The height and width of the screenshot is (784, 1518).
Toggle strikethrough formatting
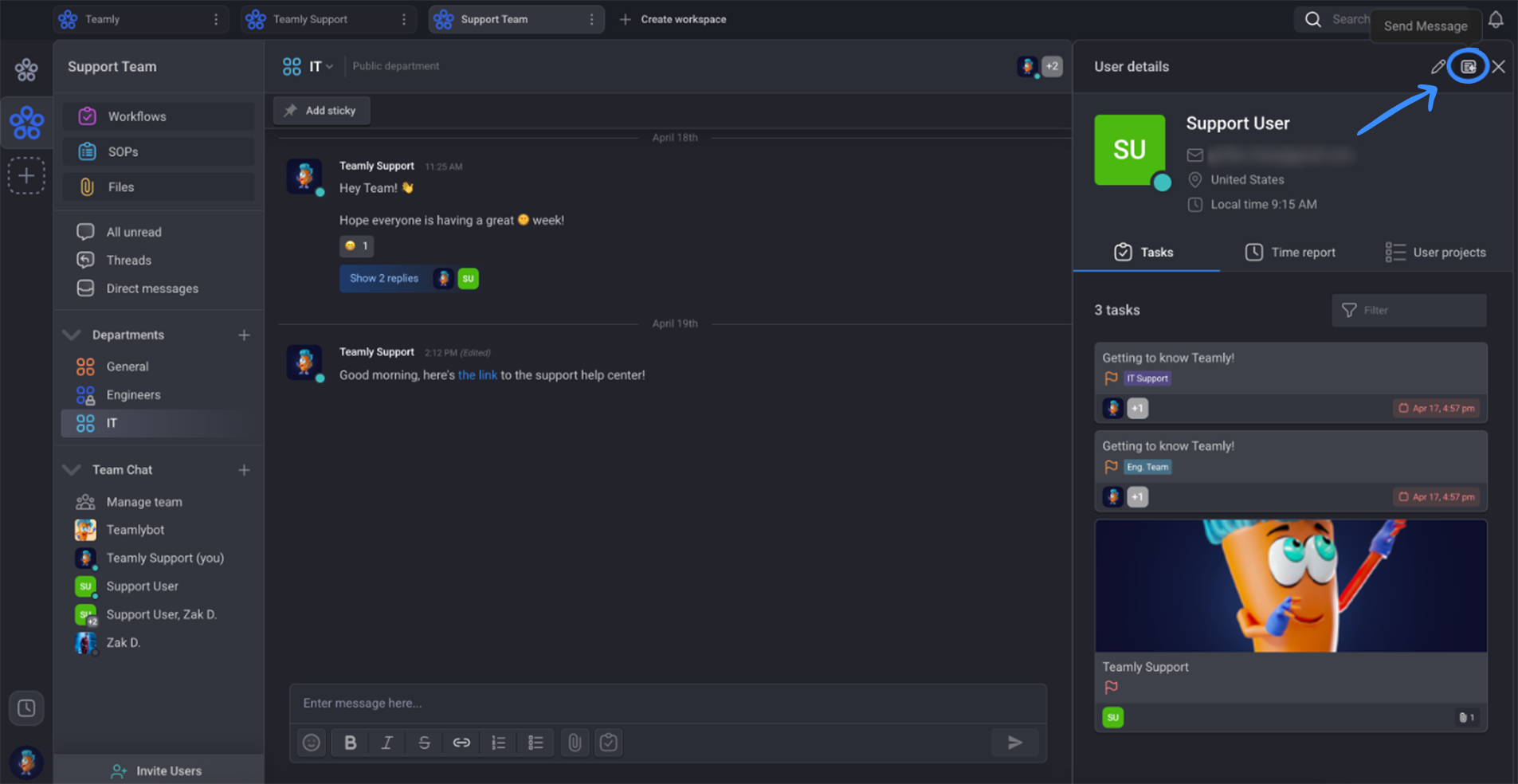click(424, 743)
